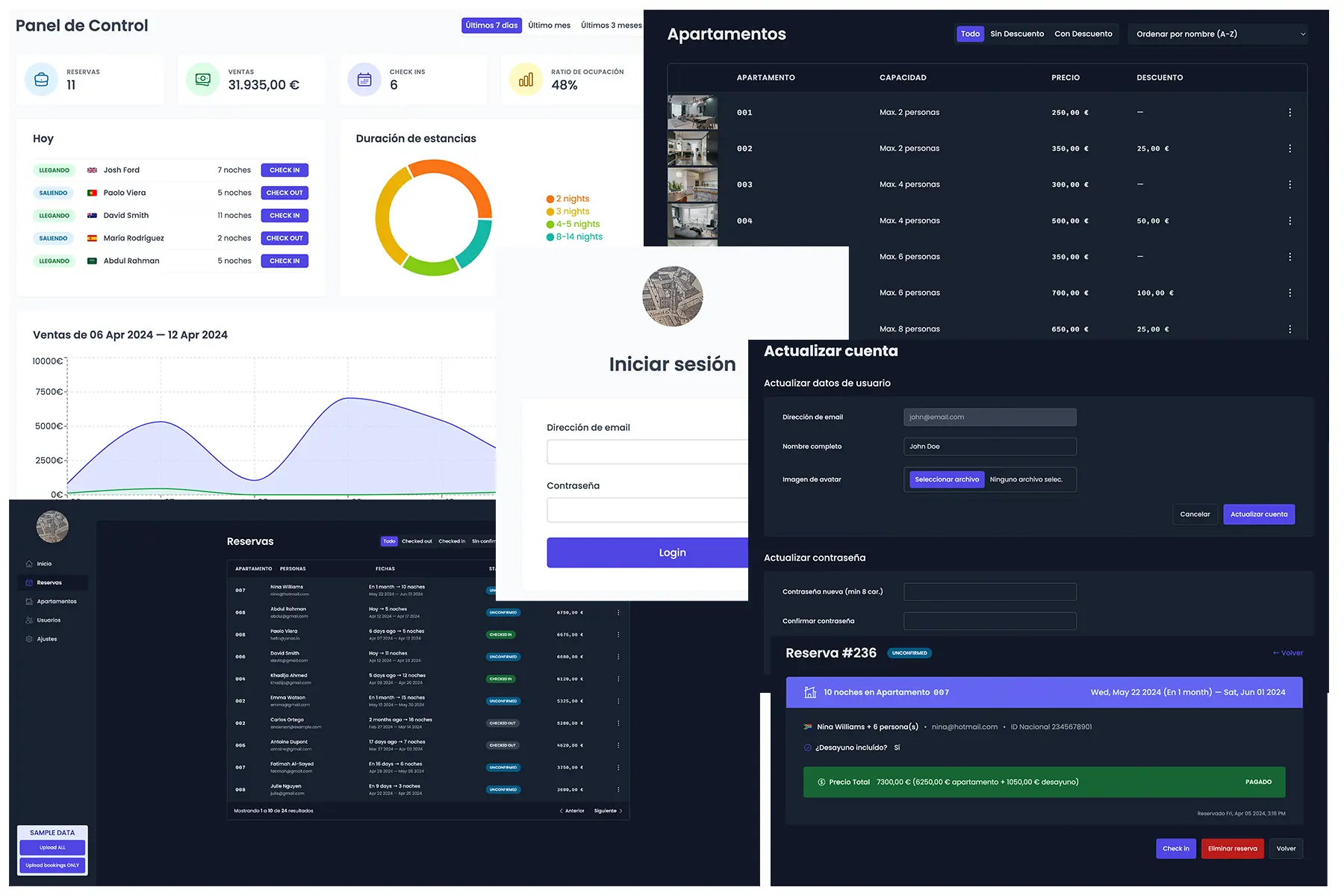Screen dimensions: 1344x896
Task: Click the Actualizar cuenta button
Action: (x=1259, y=514)
